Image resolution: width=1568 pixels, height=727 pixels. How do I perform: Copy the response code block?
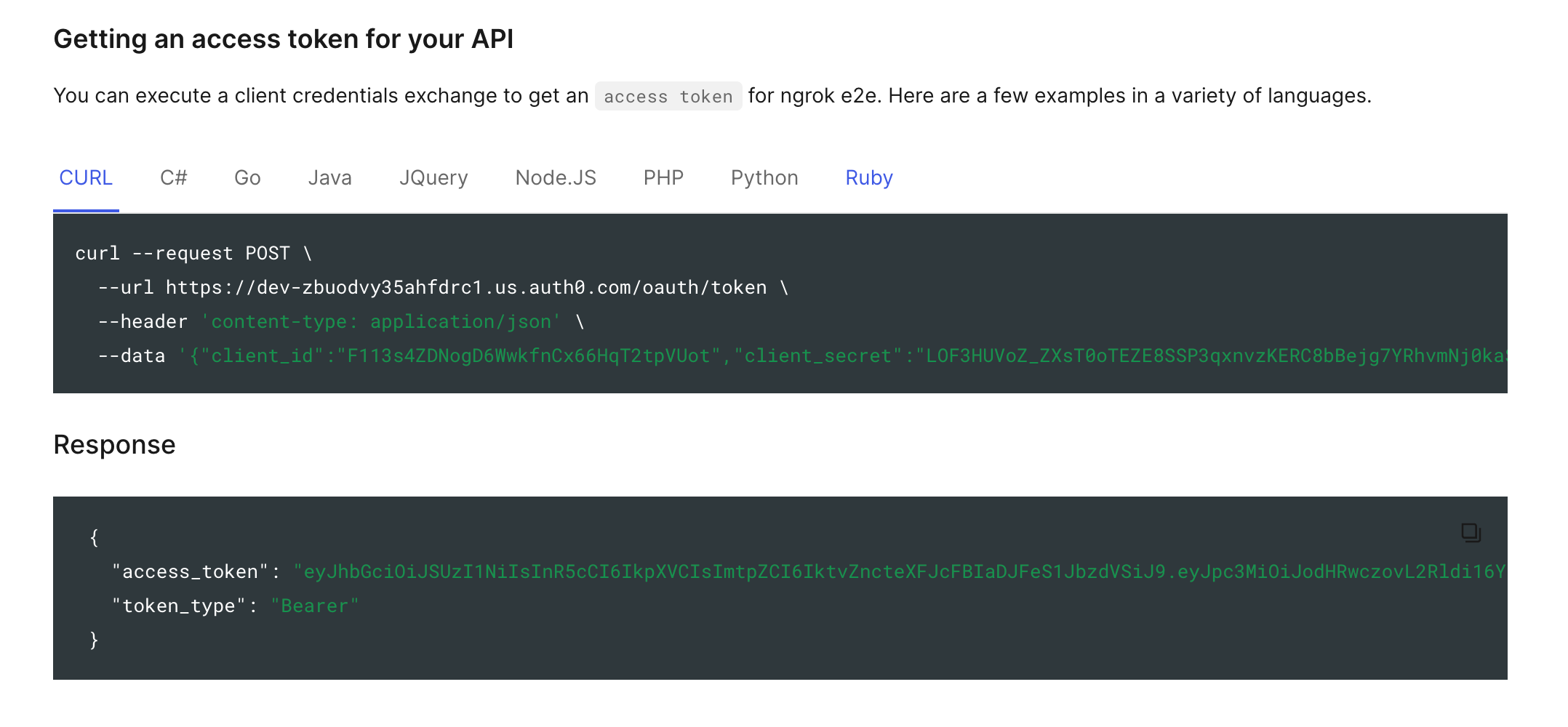tap(1471, 533)
